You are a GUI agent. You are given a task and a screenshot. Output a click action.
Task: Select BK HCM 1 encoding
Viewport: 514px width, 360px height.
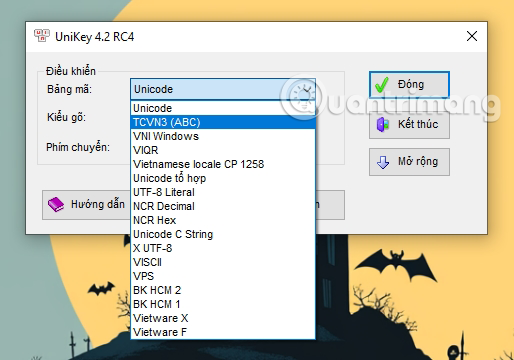click(223, 304)
